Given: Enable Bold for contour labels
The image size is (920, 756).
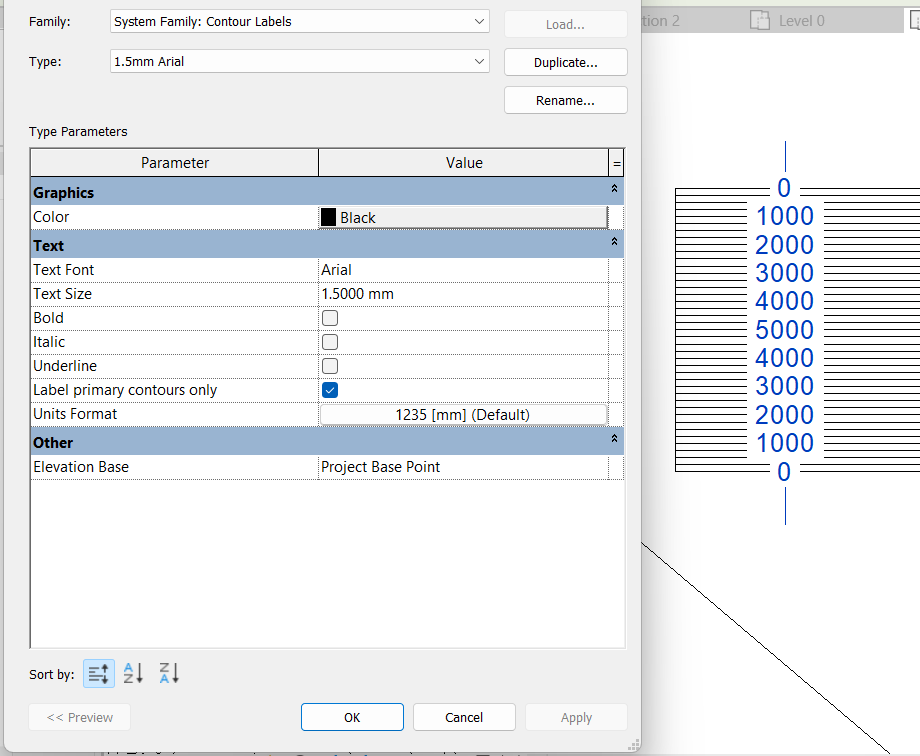Looking at the screenshot, I should (x=330, y=317).
